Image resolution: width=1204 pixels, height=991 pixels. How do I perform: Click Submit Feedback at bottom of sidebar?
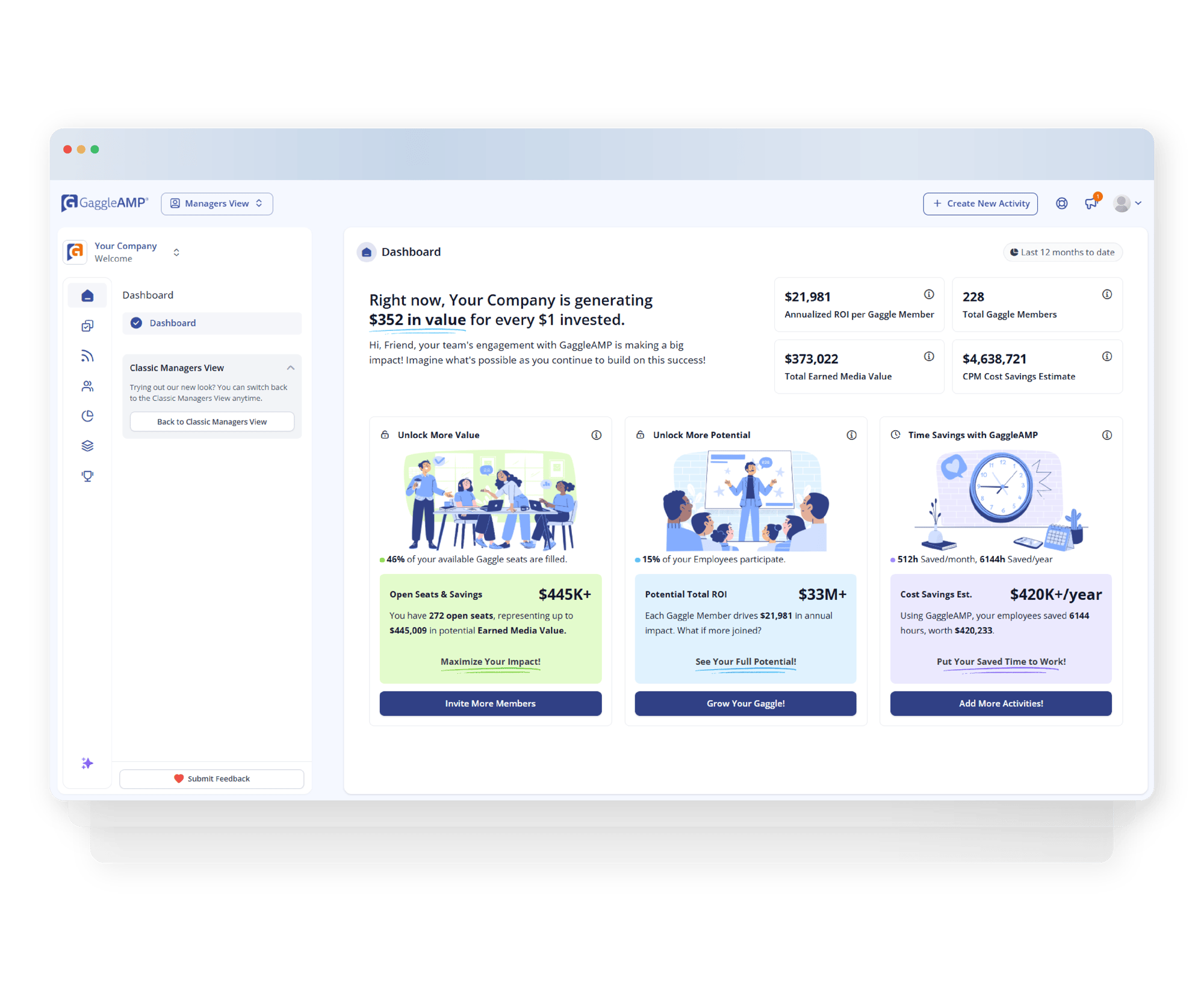click(x=212, y=779)
